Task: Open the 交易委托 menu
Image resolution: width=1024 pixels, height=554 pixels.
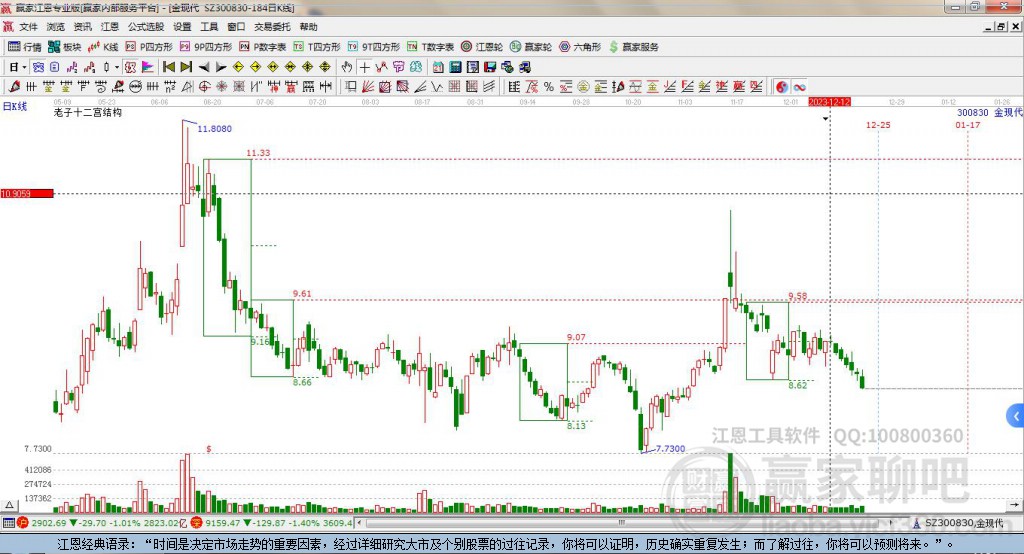Action: (272, 27)
